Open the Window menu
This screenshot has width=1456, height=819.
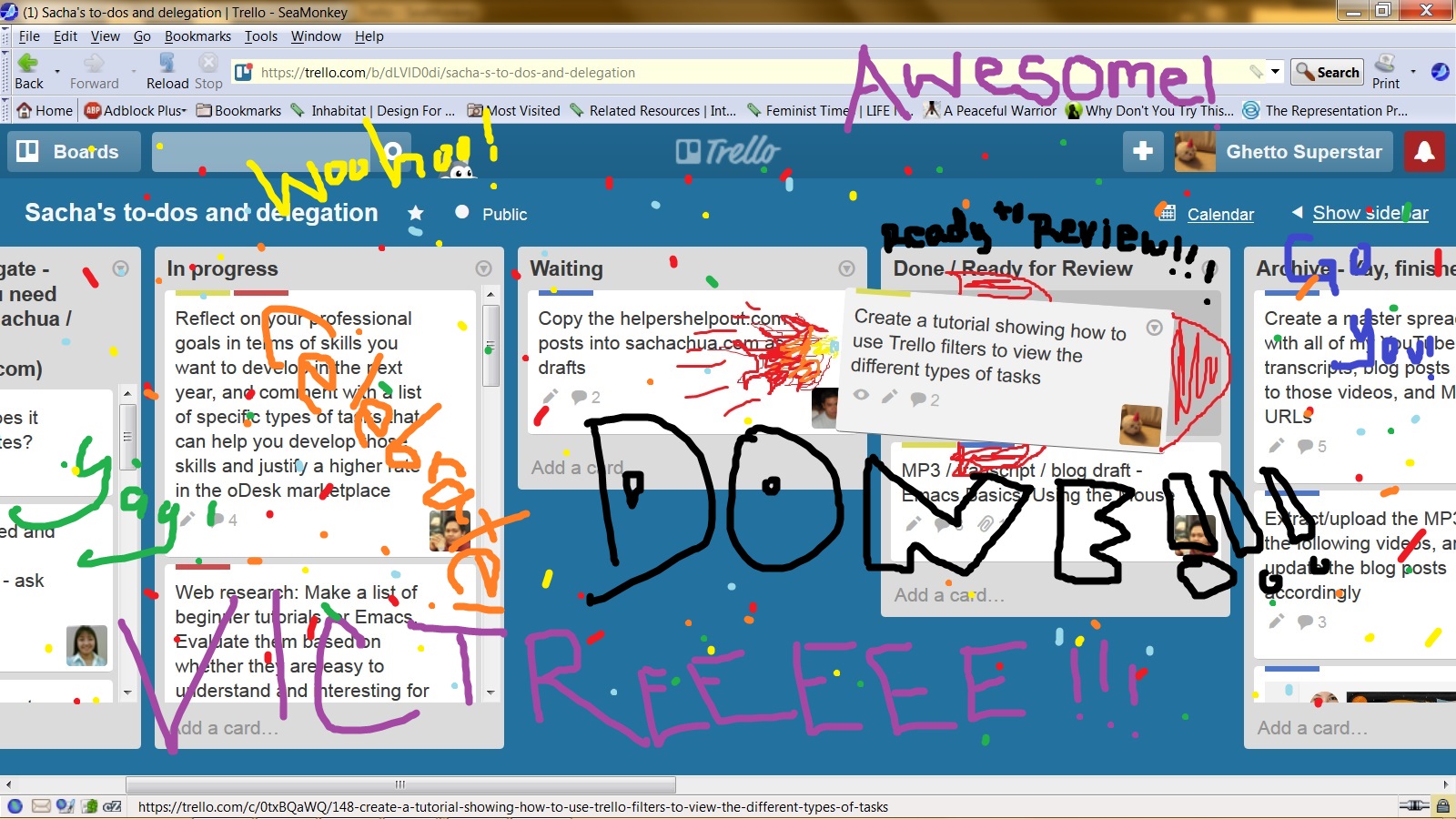coord(316,36)
